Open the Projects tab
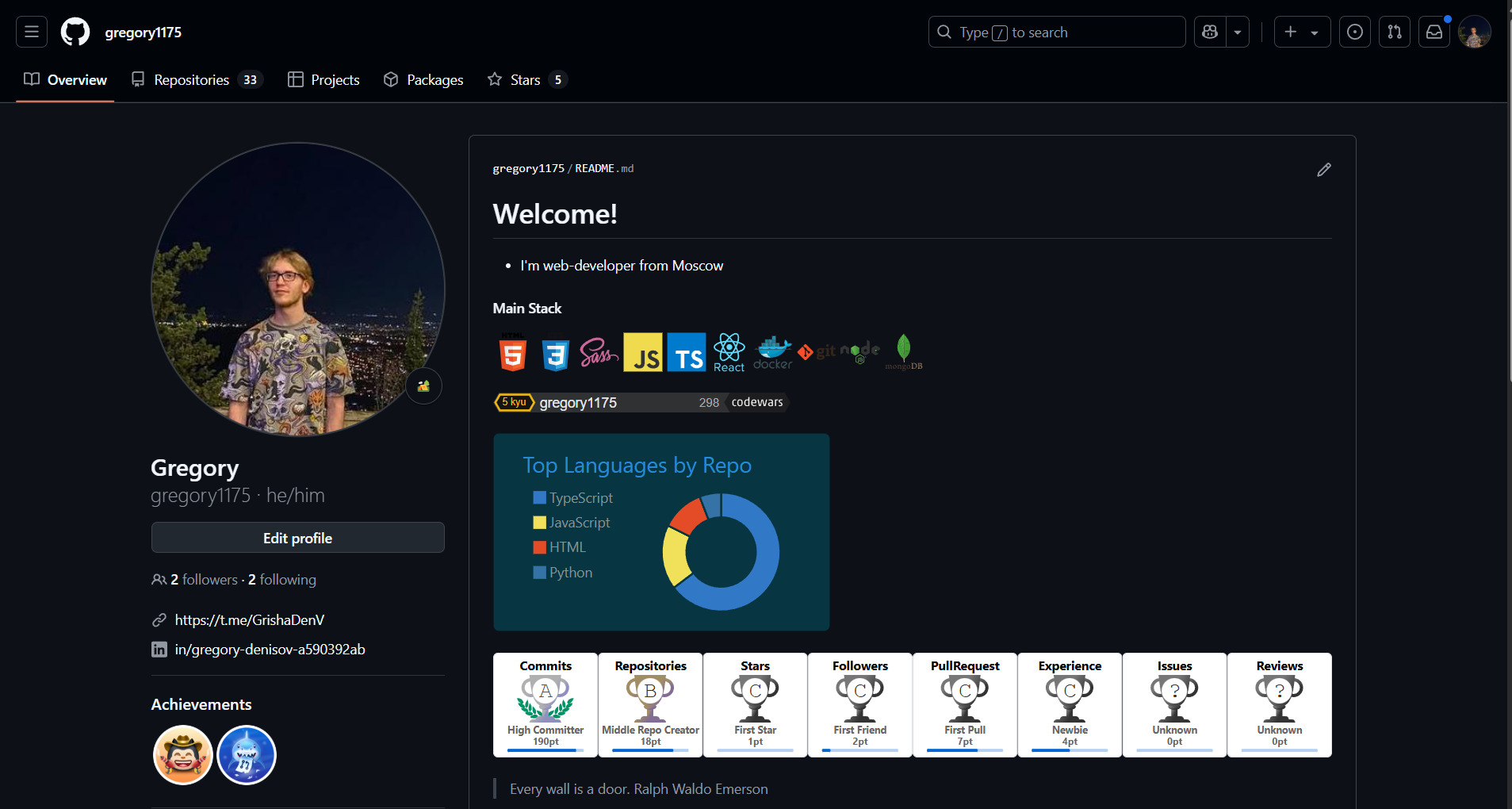1512x809 pixels. click(x=323, y=79)
